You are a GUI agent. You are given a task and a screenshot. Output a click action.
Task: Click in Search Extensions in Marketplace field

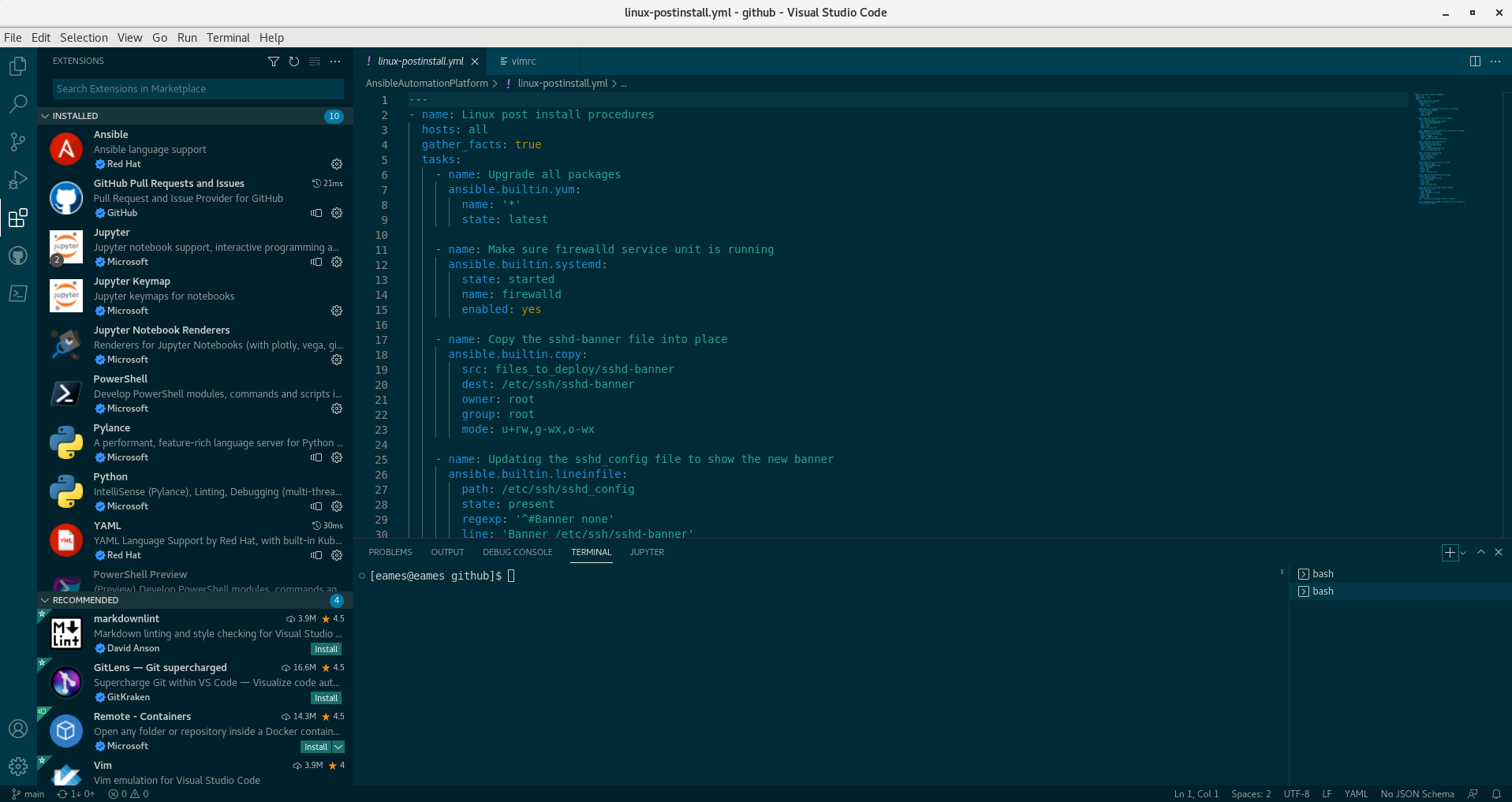[x=198, y=89]
